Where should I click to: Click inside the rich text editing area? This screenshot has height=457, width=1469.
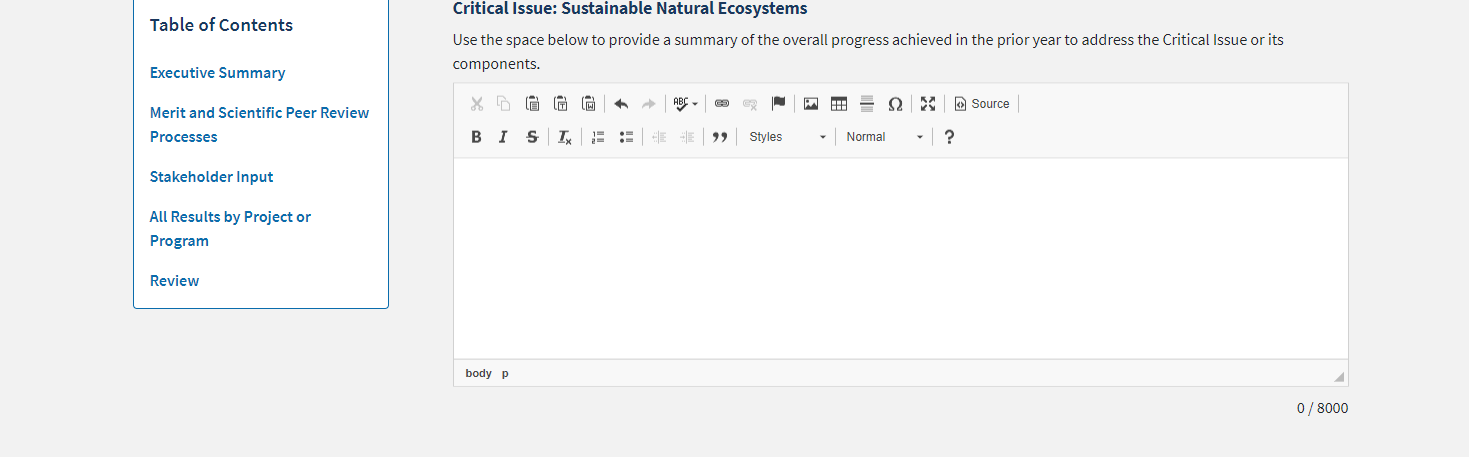pos(900,258)
